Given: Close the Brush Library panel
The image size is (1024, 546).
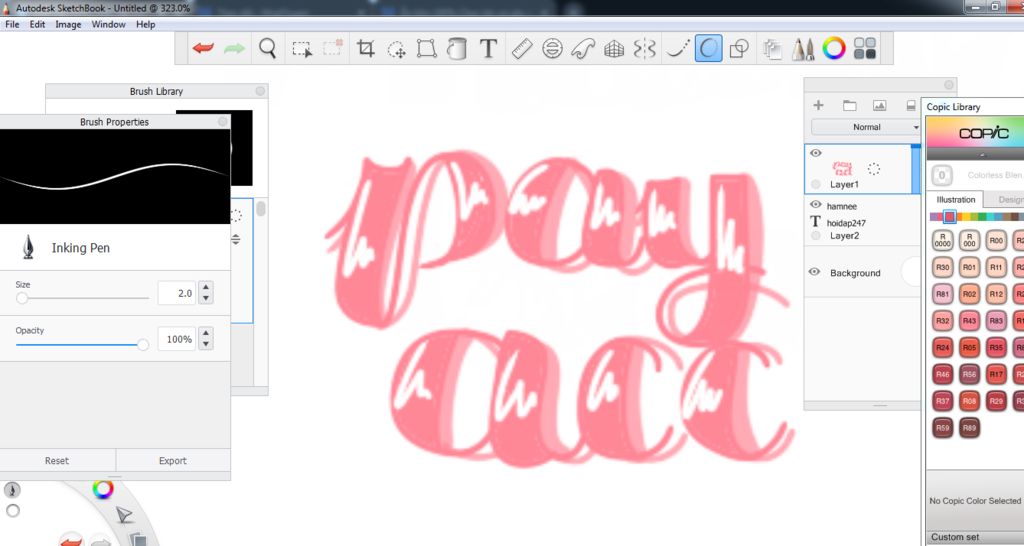Looking at the screenshot, I should point(261,91).
